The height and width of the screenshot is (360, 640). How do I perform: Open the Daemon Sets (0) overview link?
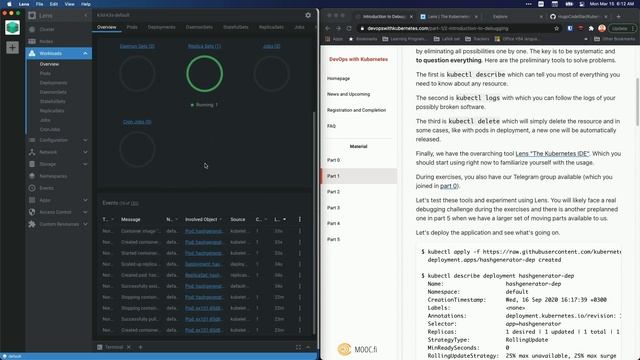[137, 46]
